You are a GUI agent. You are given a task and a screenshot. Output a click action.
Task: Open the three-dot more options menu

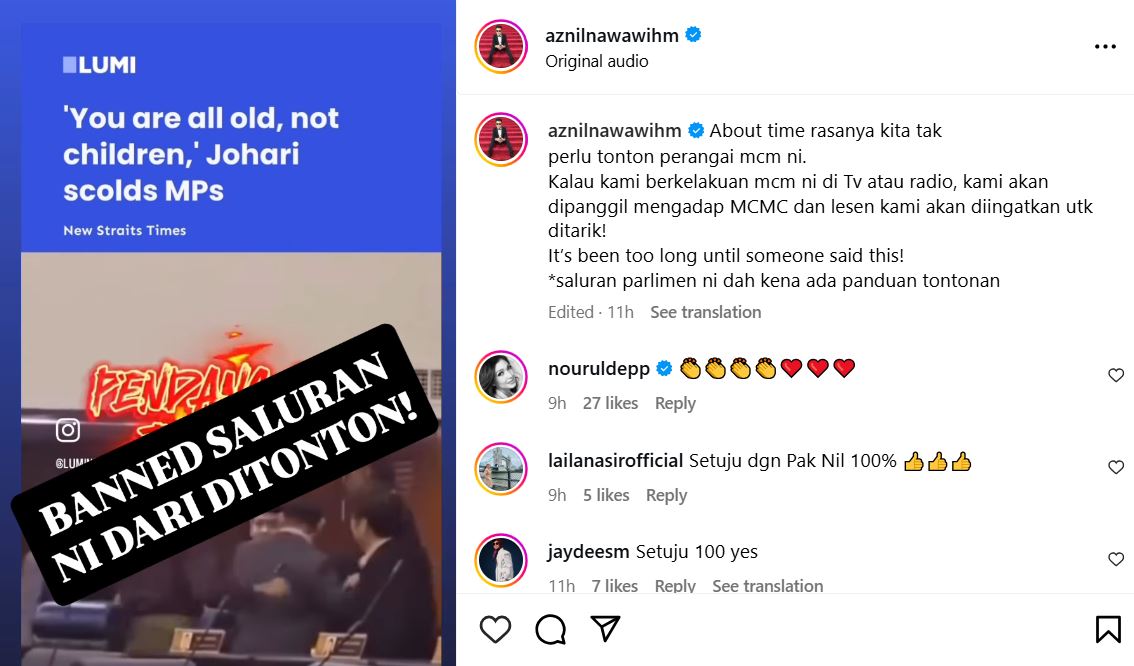pyautogui.click(x=1105, y=47)
